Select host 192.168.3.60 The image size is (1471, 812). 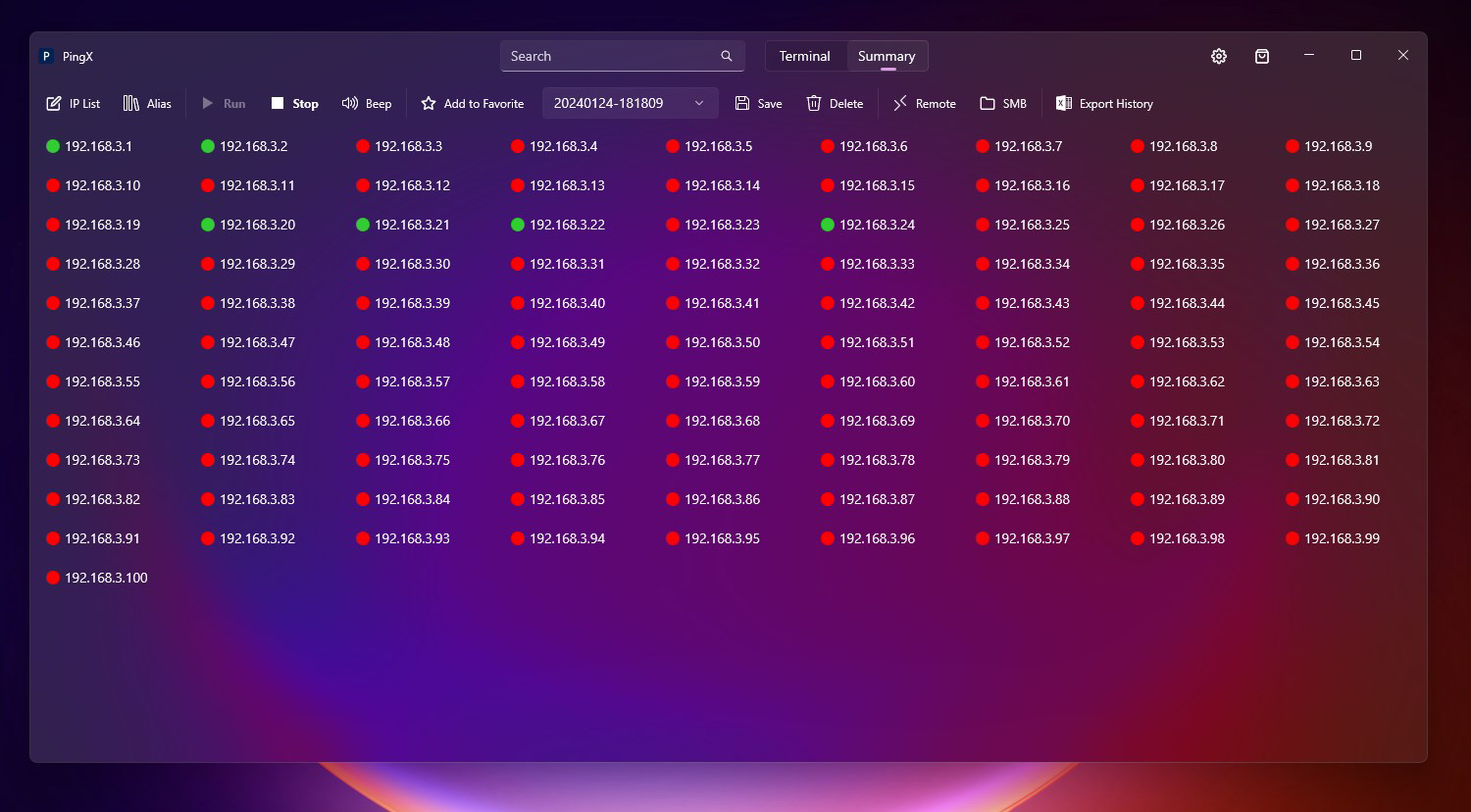coord(868,381)
